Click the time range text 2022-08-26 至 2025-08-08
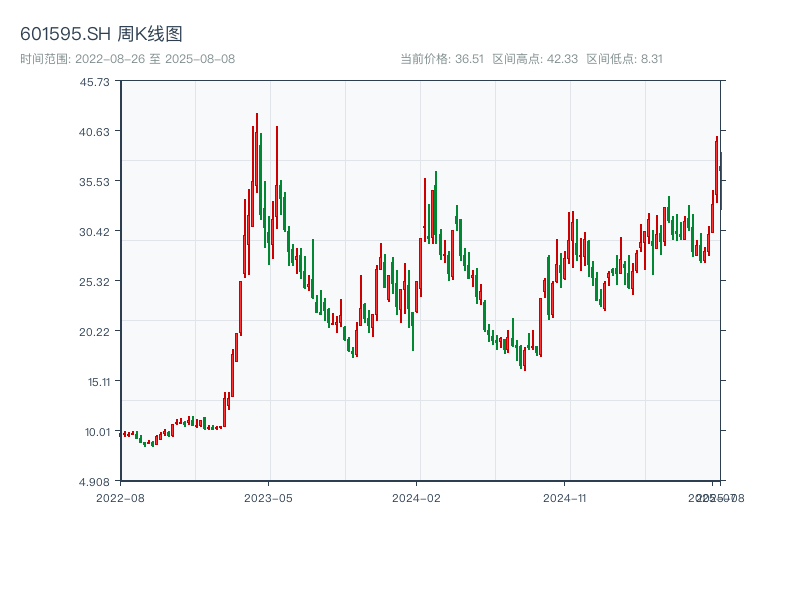This screenshot has height=600, width=800. click(x=155, y=59)
